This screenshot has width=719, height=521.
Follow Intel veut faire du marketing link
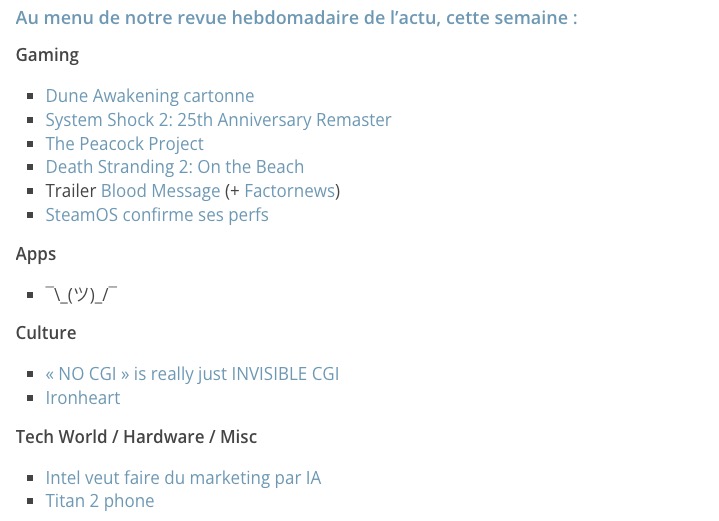point(183,478)
